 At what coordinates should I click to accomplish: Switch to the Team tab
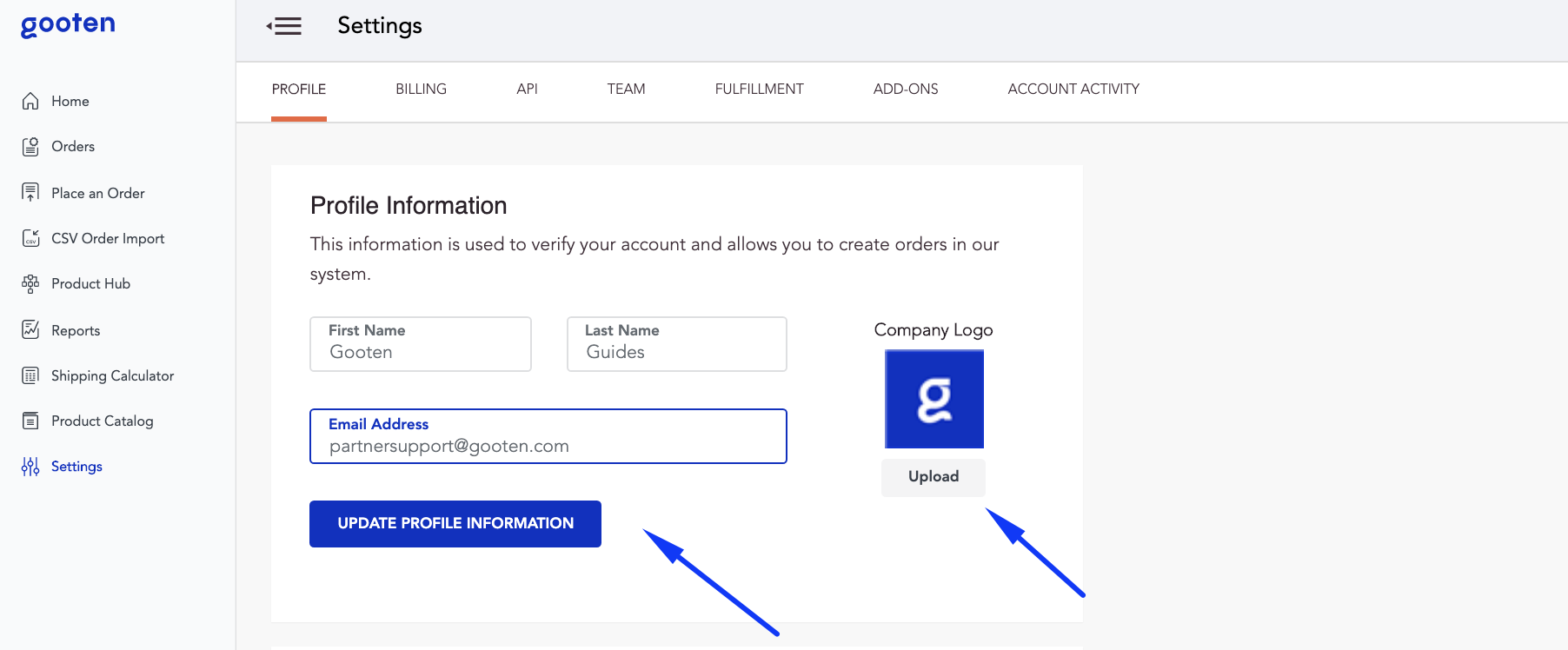tap(626, 90)
